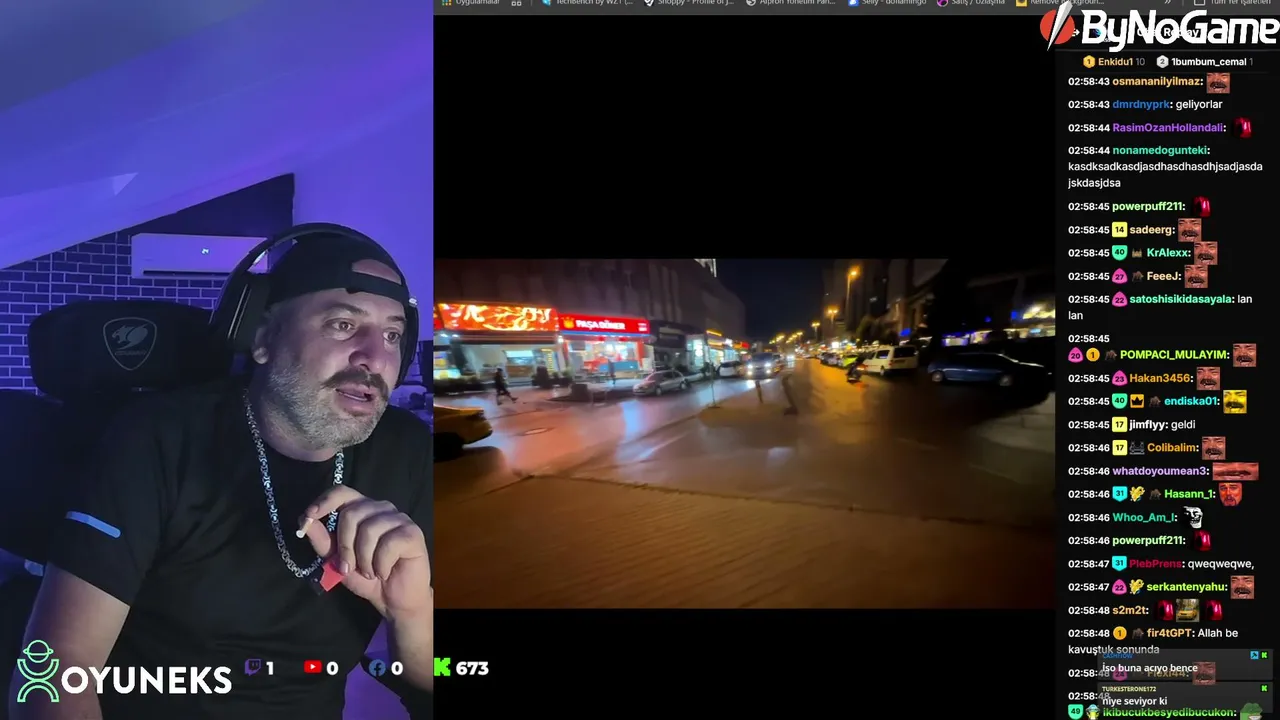Open the 'Shoppy - Profile' bookmark
The height and width of the screenshot is (720, 1280).
tap(689, 3)
